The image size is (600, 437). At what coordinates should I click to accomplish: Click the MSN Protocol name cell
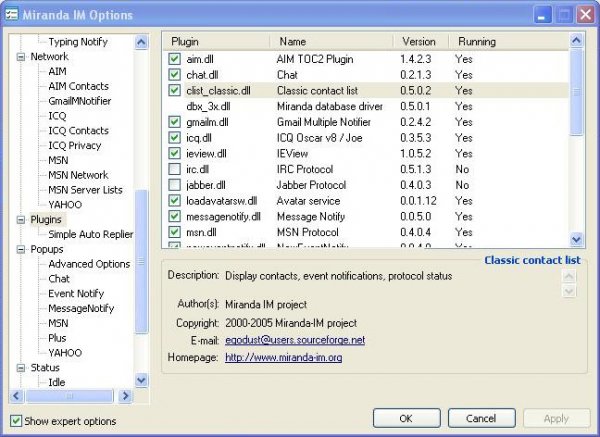point(308,232)
